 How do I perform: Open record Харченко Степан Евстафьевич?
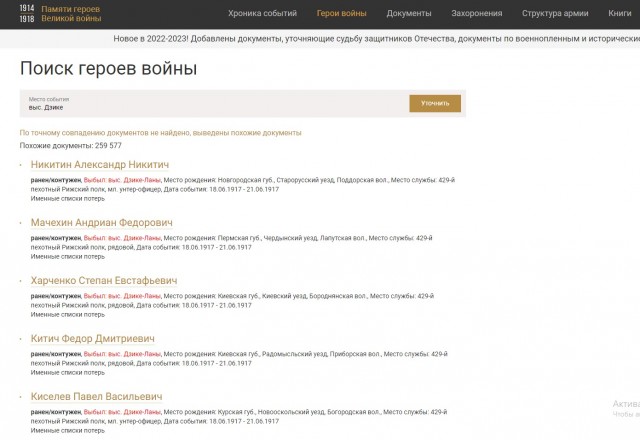(104, 280)
